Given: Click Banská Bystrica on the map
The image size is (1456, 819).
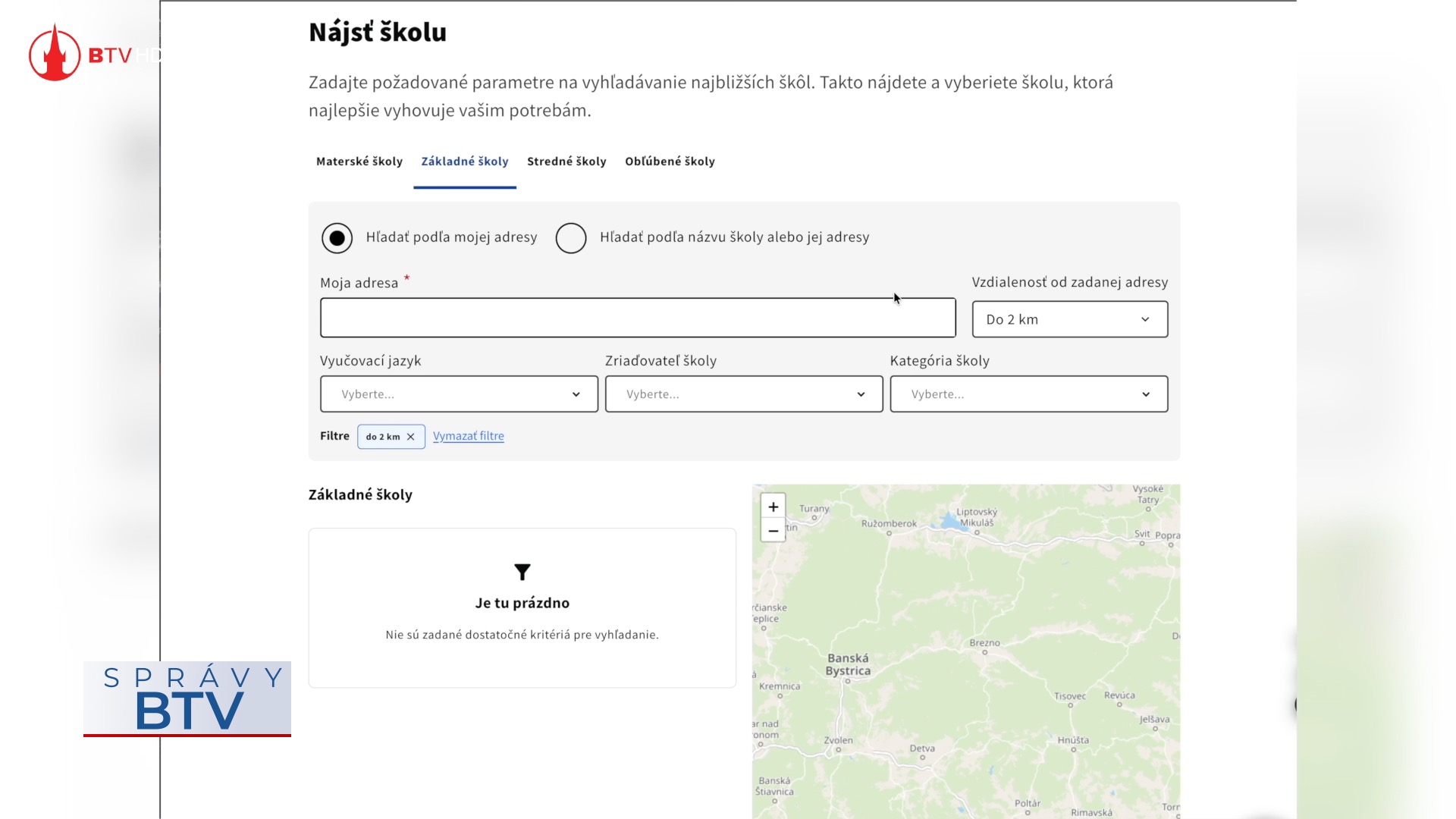Looking at the screenshot, I should (848, 665).
